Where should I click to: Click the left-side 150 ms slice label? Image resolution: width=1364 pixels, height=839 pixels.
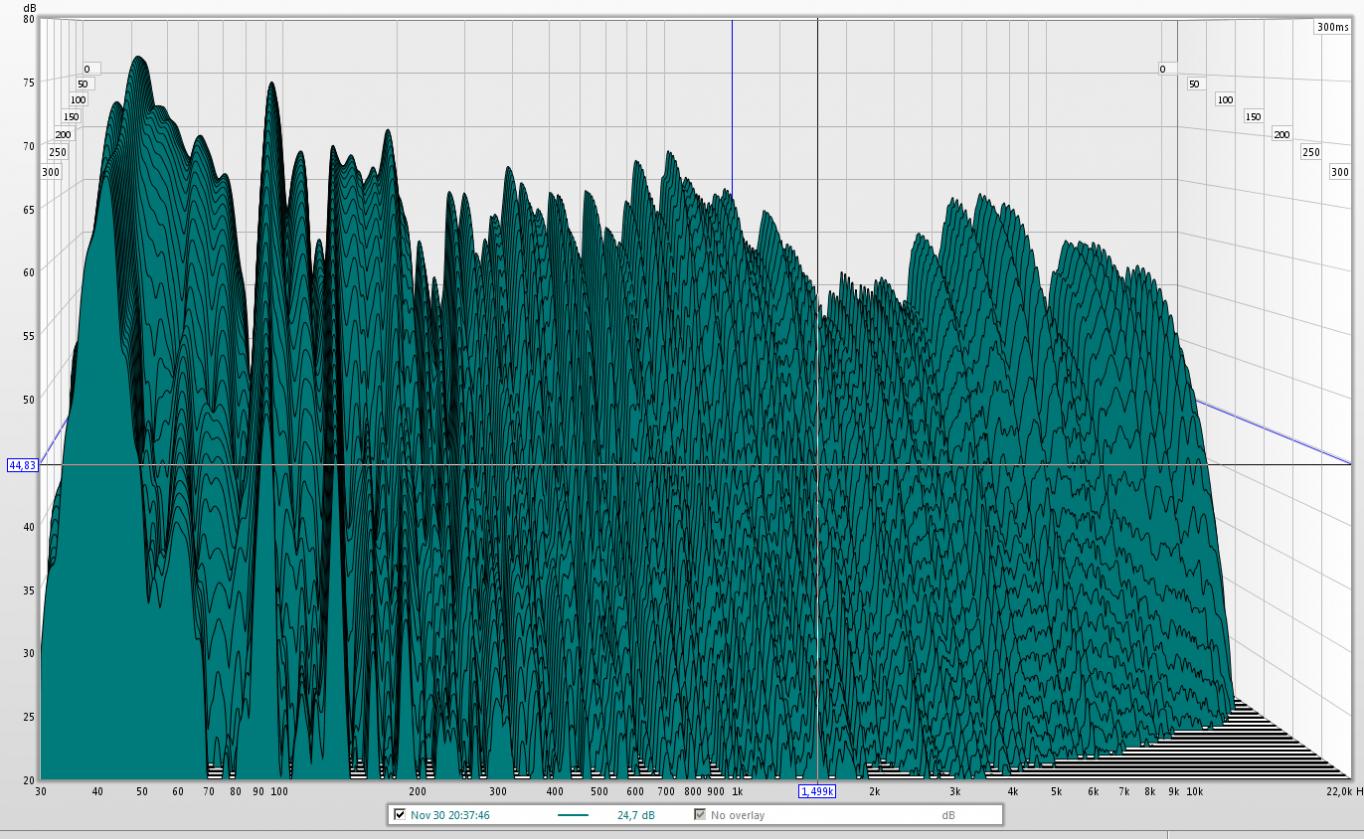(71, 117)
